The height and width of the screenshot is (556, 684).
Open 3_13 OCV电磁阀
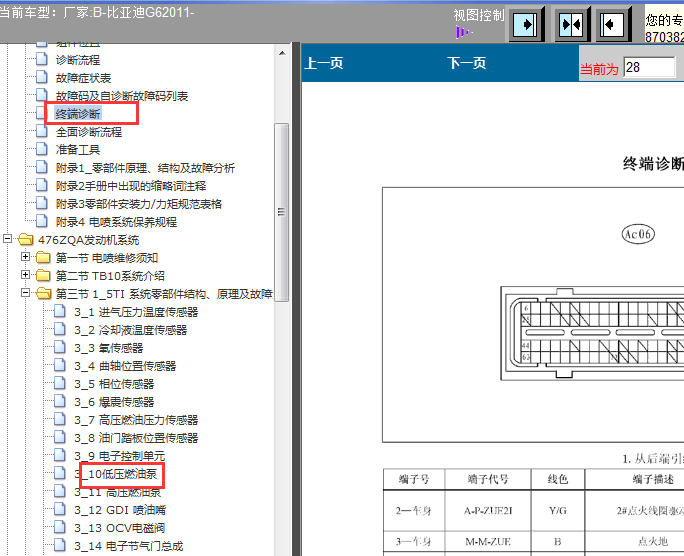coord(120,528)
